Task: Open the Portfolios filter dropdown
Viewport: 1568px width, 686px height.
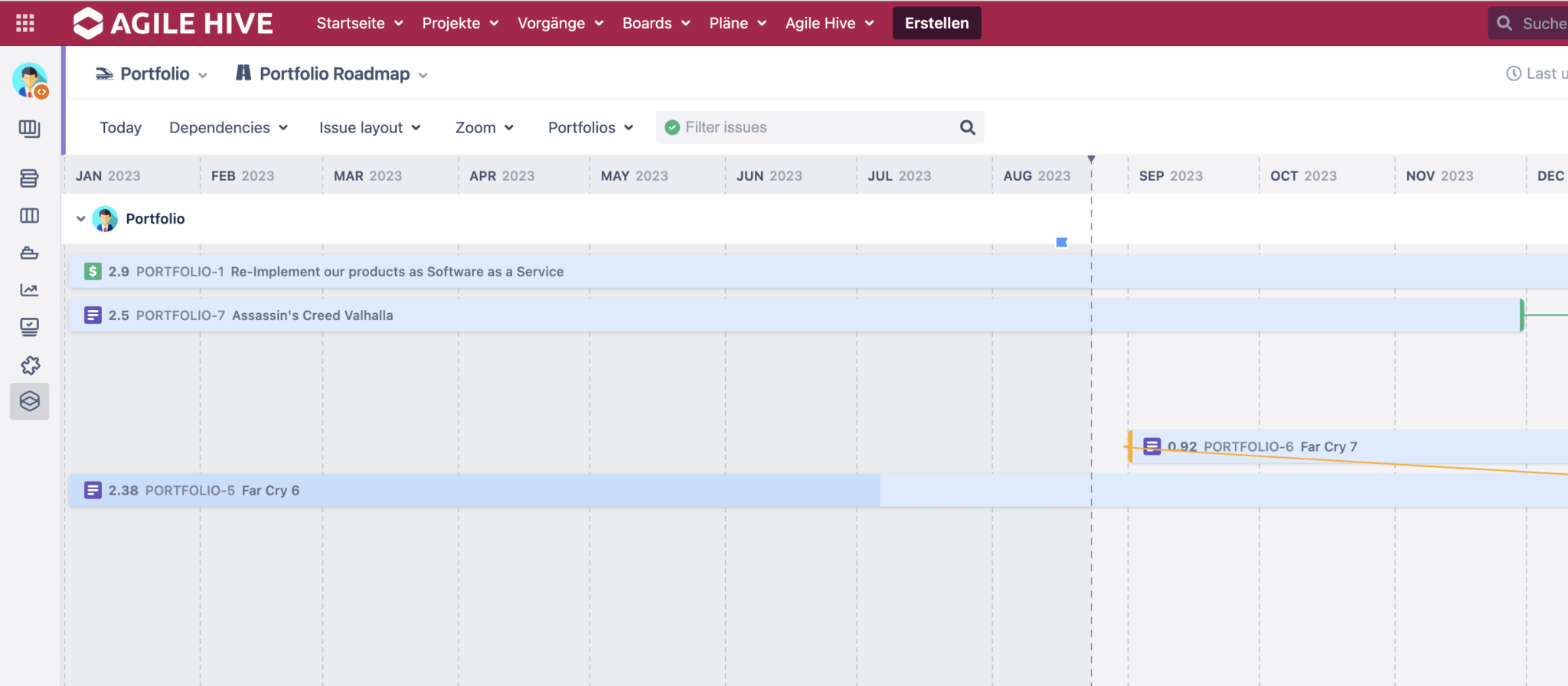Action: point(590,128)
